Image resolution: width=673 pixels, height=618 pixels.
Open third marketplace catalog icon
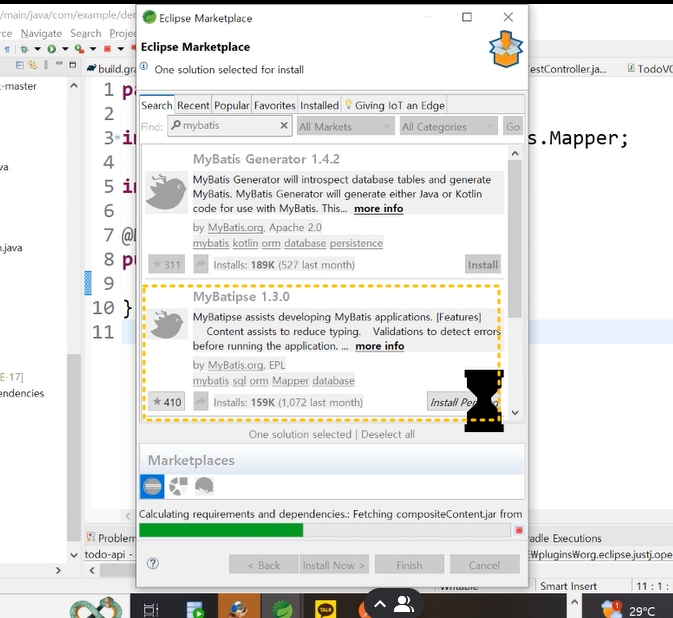pyautogui.click(x=204, y=487)
